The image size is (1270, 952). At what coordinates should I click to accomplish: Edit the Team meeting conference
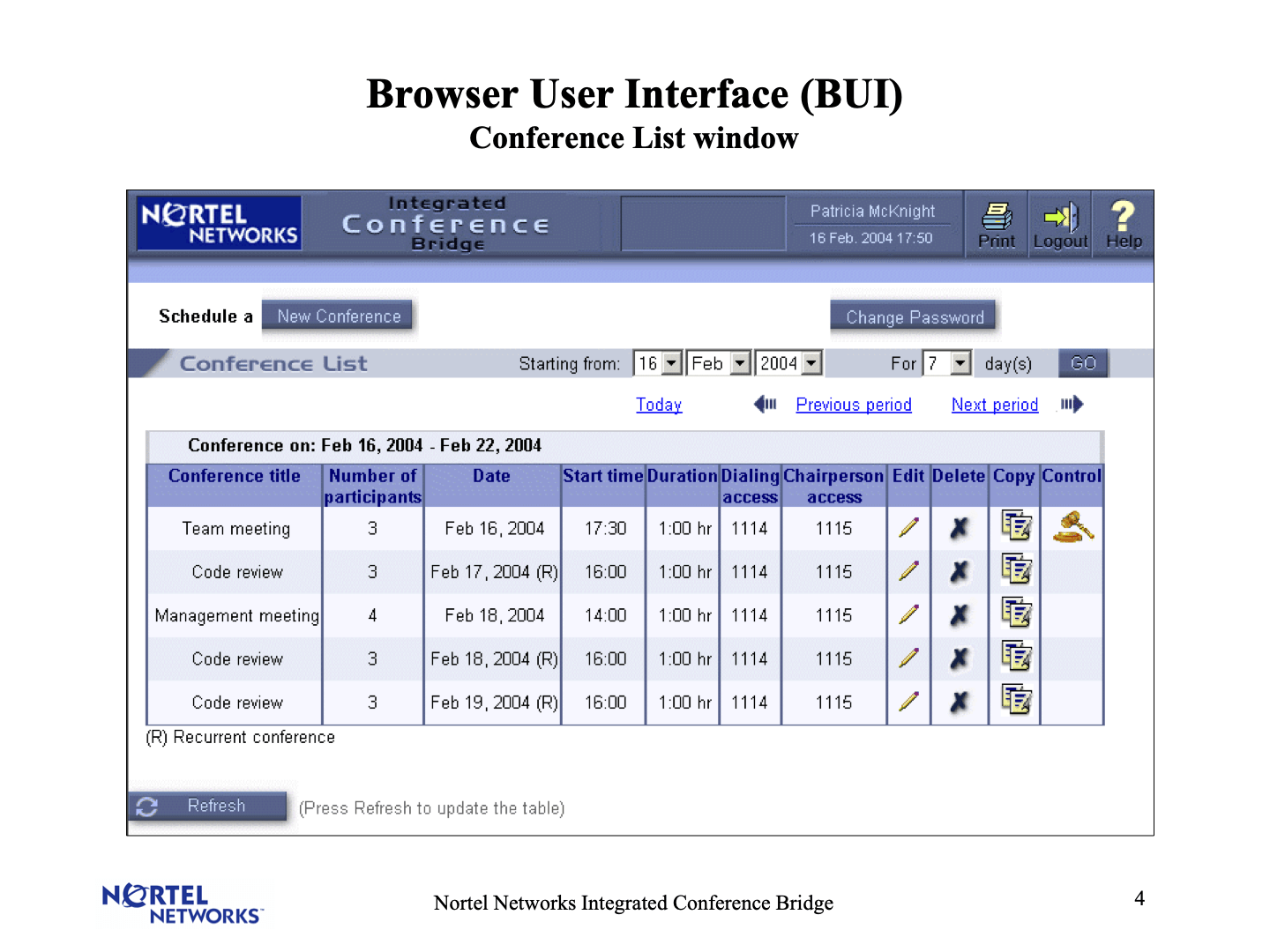pos(908,528)
